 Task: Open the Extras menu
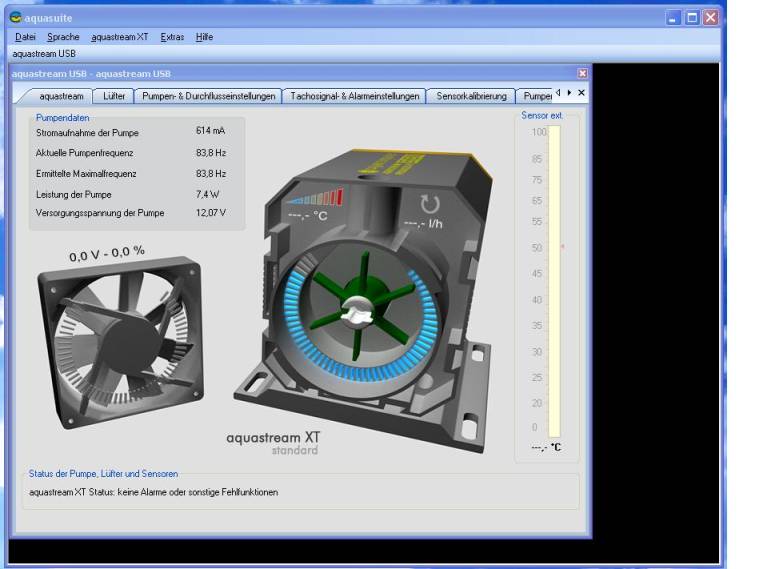point(172,37)
